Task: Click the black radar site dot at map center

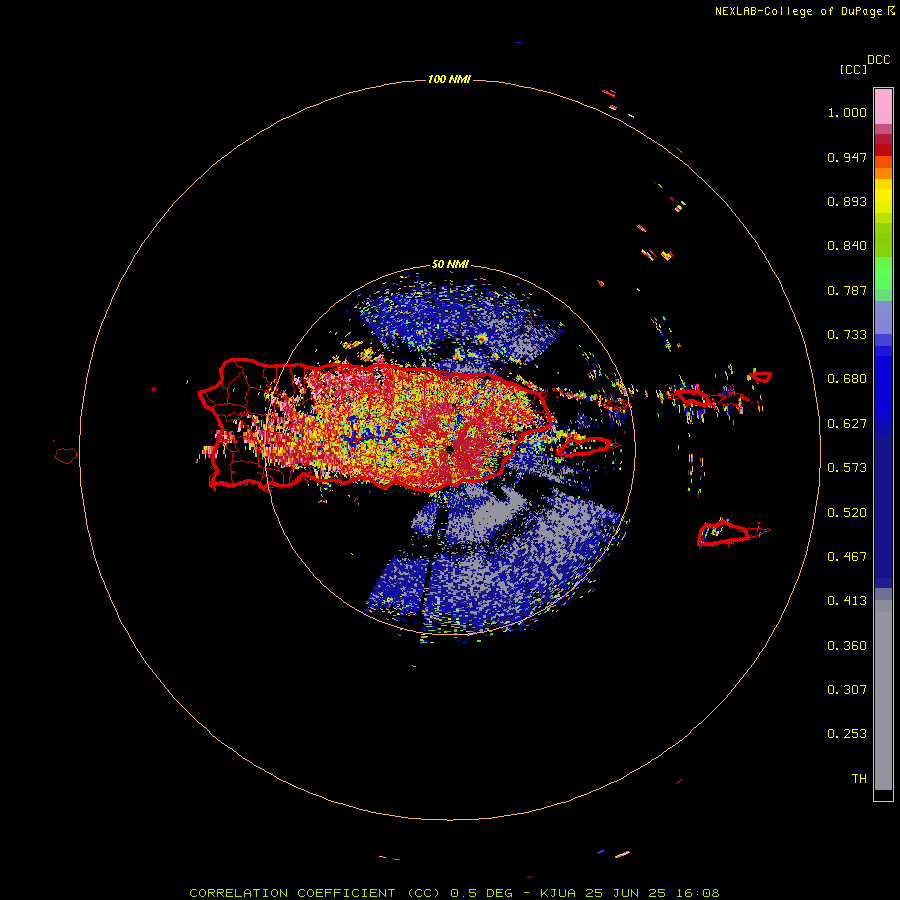Action: pyautogui.click(x=450, y=449)
